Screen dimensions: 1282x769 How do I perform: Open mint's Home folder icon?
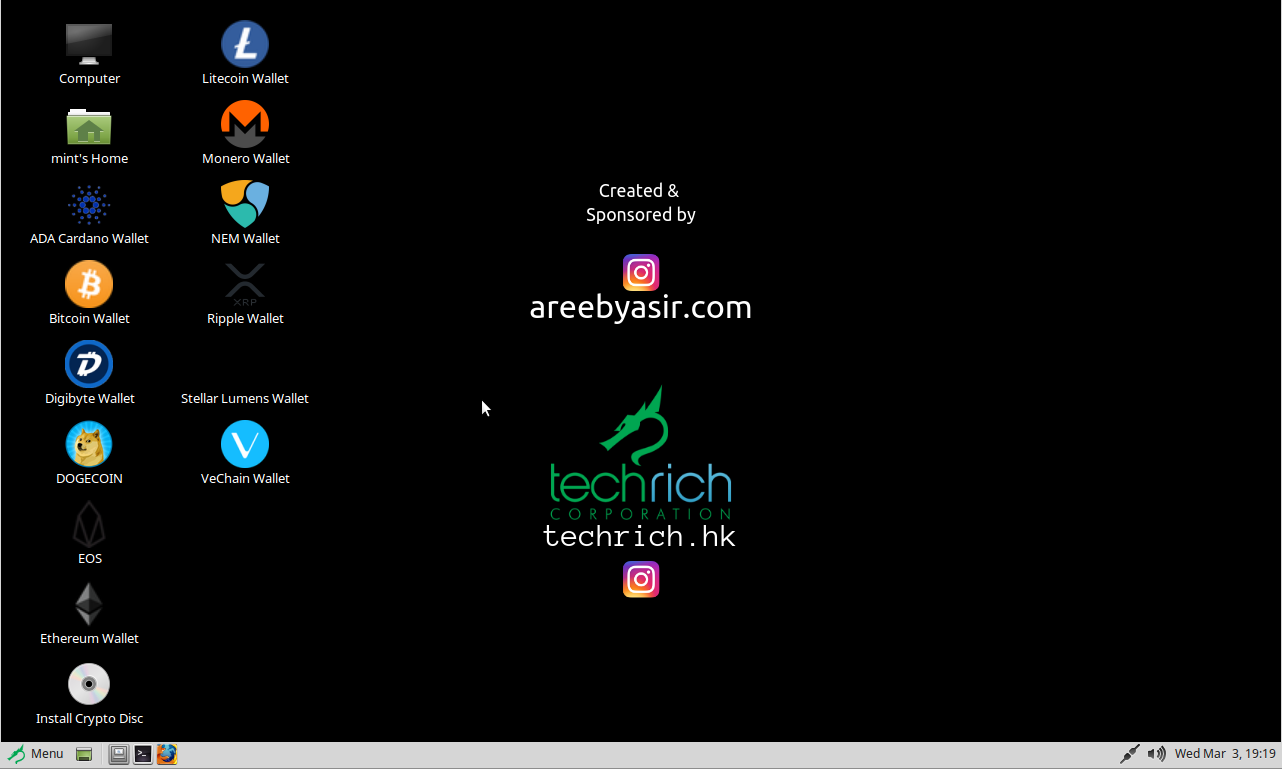(89, 125)
